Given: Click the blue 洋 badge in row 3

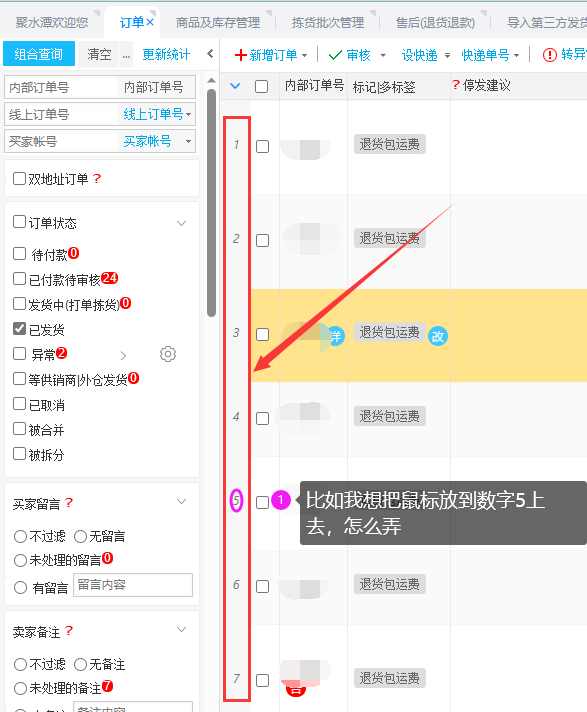Looking at the screenshot, I should point(336,336).
